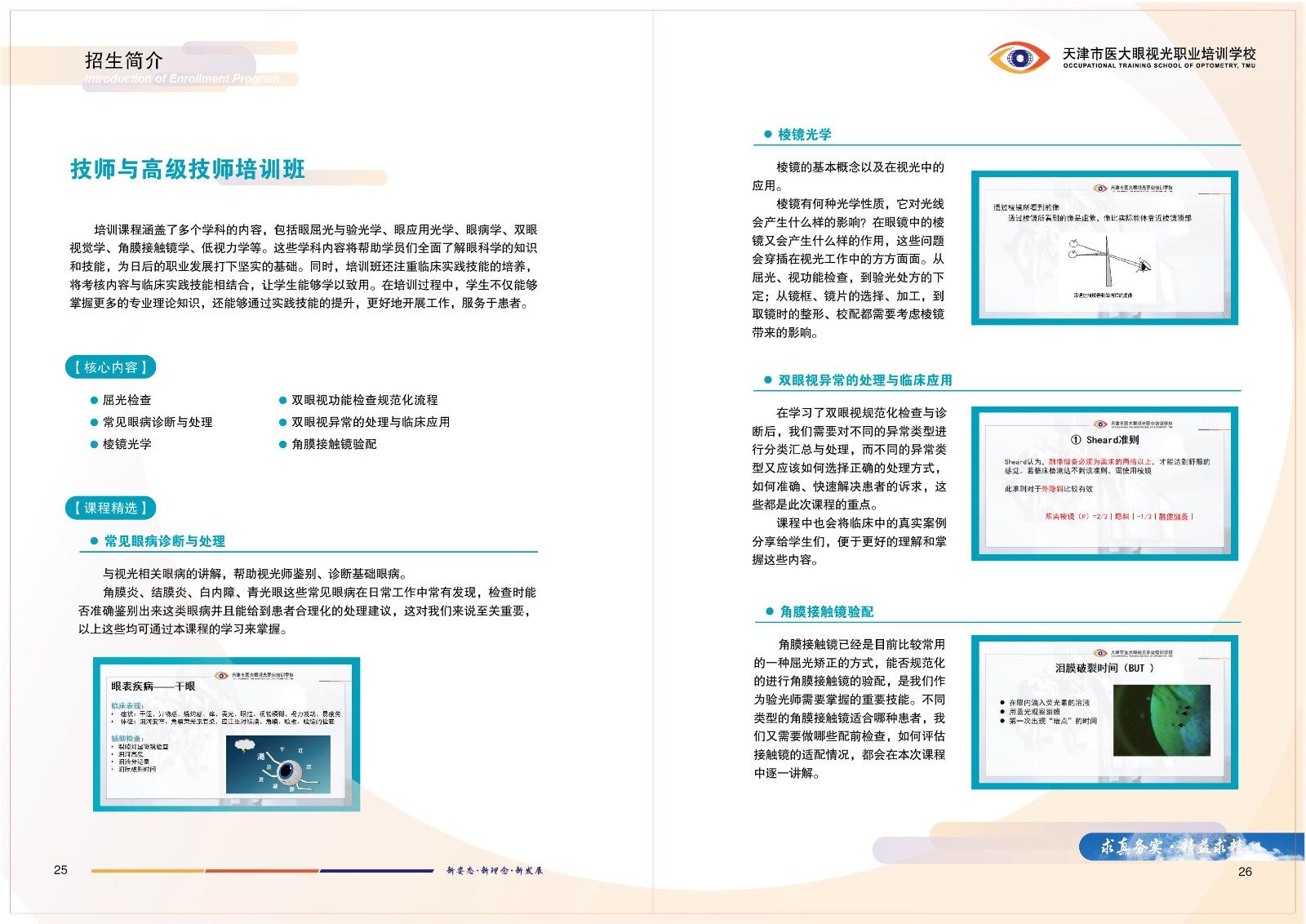Click the 'Introduction of Enrollment Program' subtitle

[x=182, y=79]
